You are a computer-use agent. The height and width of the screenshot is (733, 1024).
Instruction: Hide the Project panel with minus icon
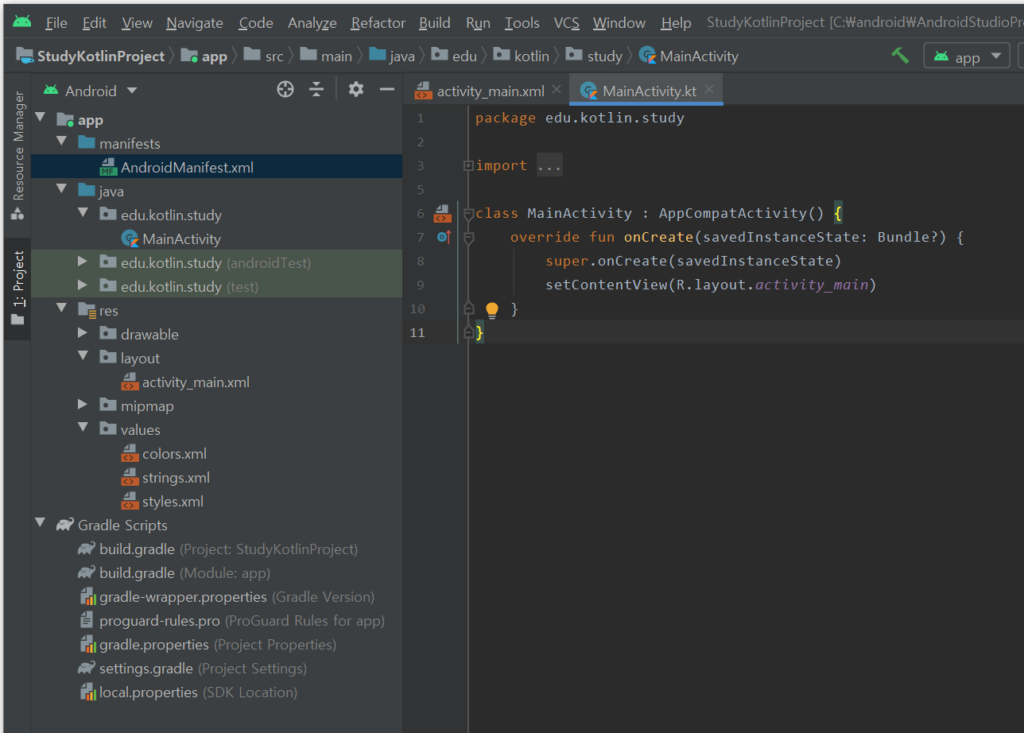pos(387,90)
